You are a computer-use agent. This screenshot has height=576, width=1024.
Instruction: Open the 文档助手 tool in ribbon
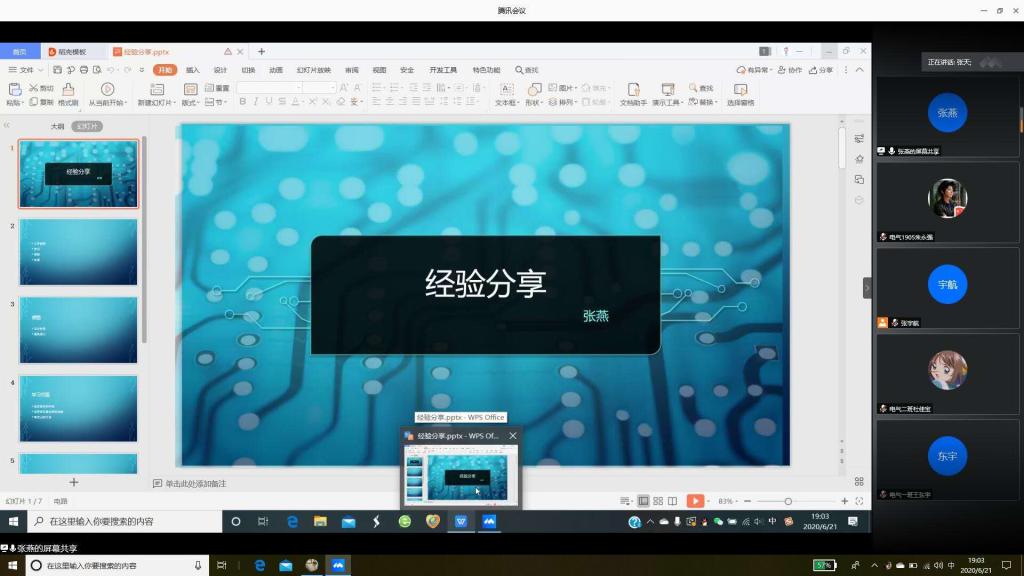coord(633,90)
